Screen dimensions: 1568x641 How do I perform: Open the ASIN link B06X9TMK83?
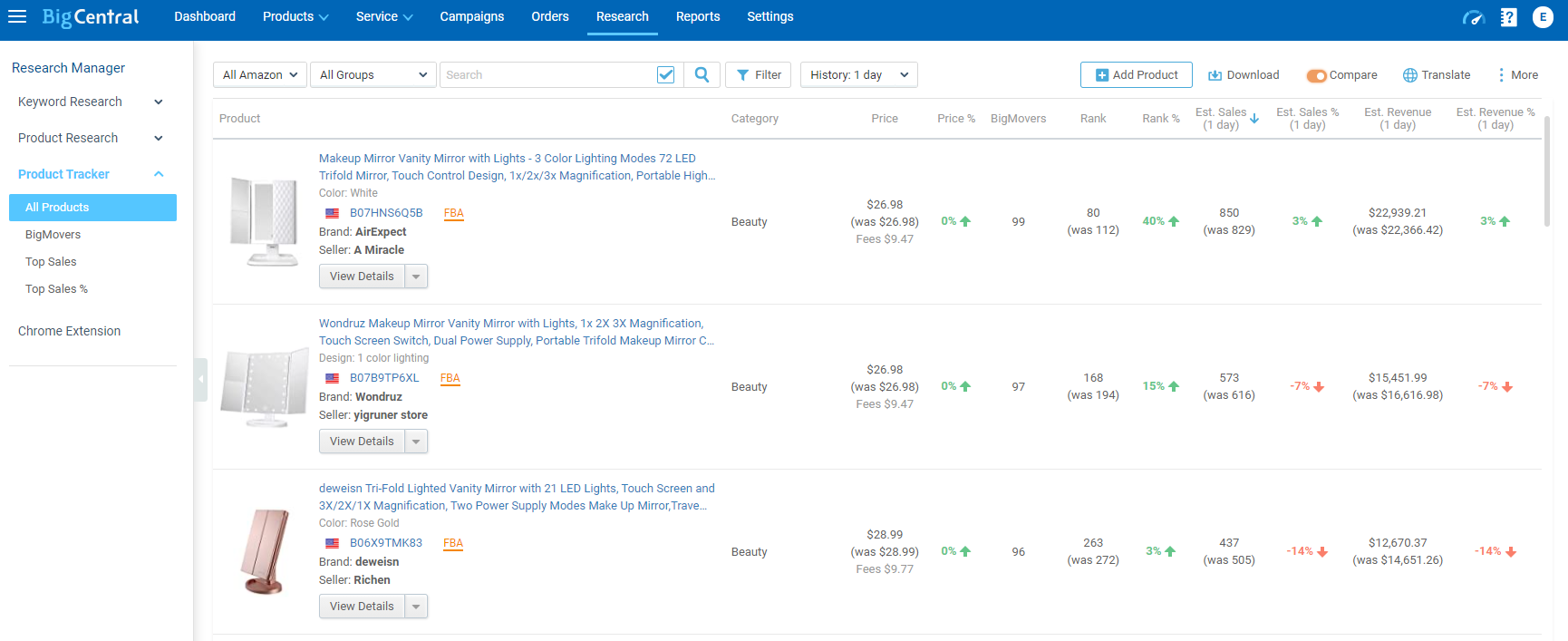pos(386,543)
